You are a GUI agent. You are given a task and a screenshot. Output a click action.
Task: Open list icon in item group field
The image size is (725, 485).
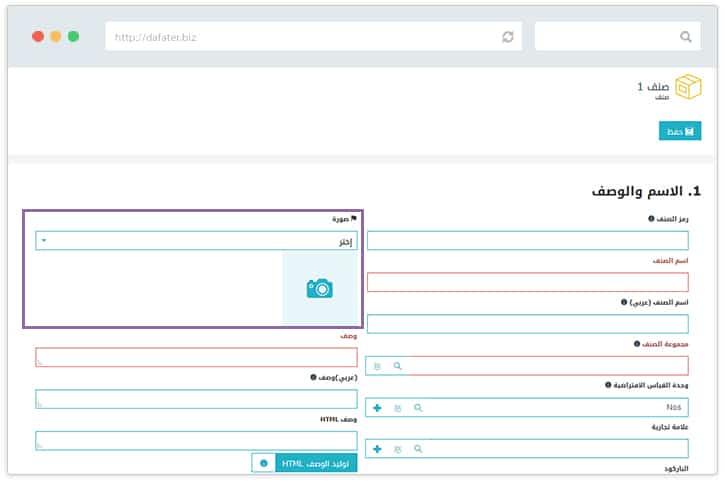(x=377, y=366)
